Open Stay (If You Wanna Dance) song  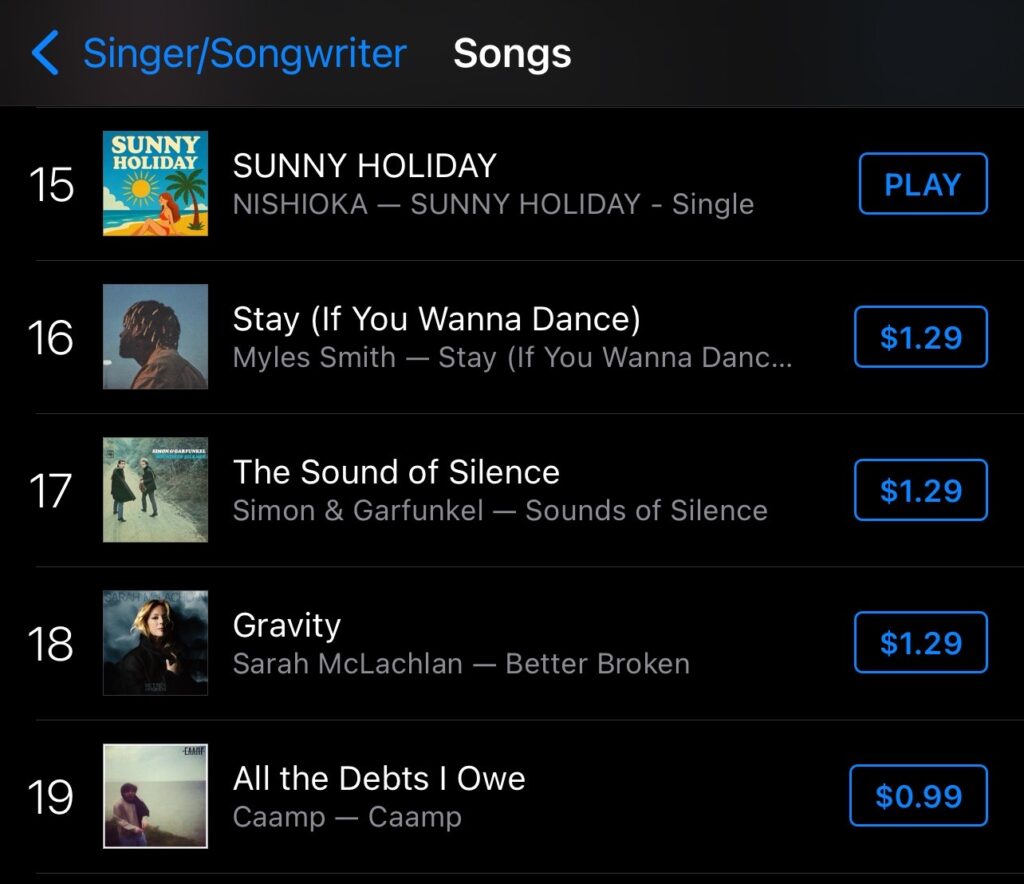pyautogui.click(x=436, y=319)
